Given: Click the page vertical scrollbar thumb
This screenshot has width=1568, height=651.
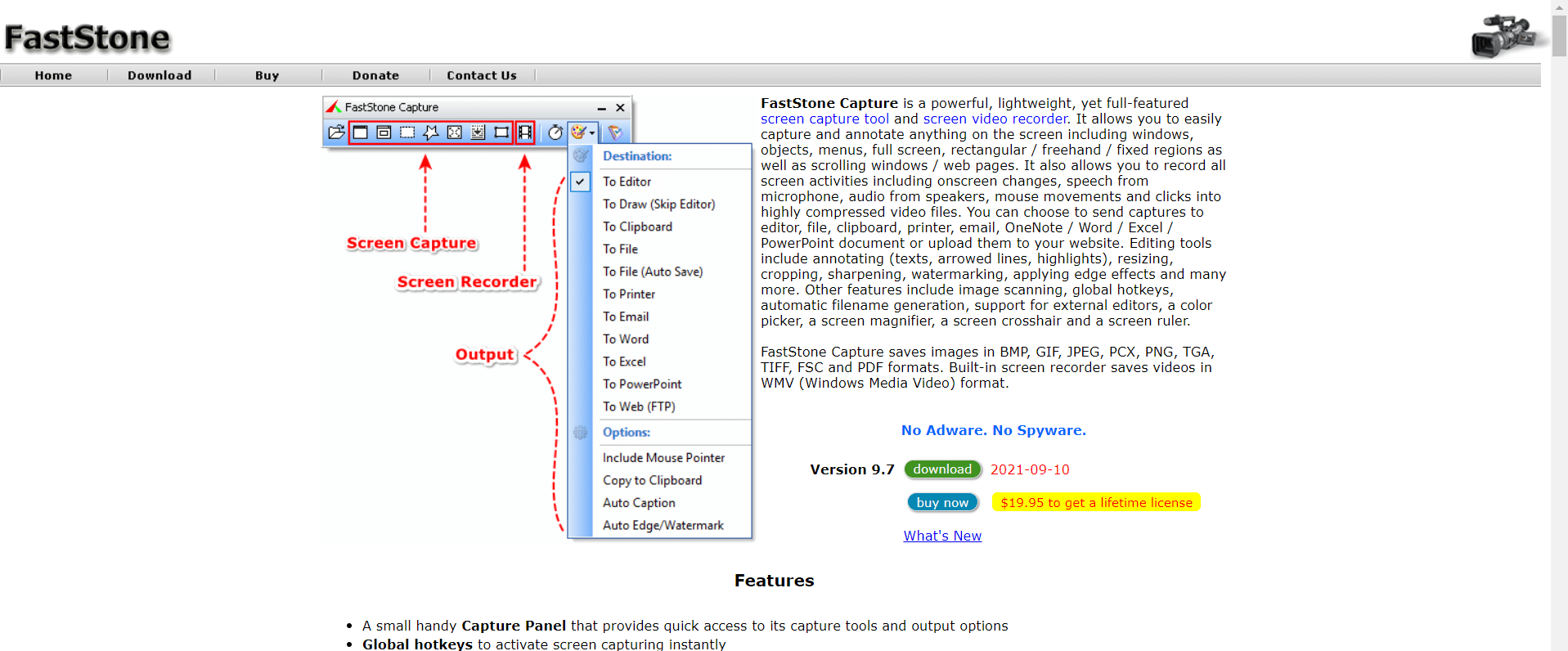Looking at the screenshot, I should 1560,35.
